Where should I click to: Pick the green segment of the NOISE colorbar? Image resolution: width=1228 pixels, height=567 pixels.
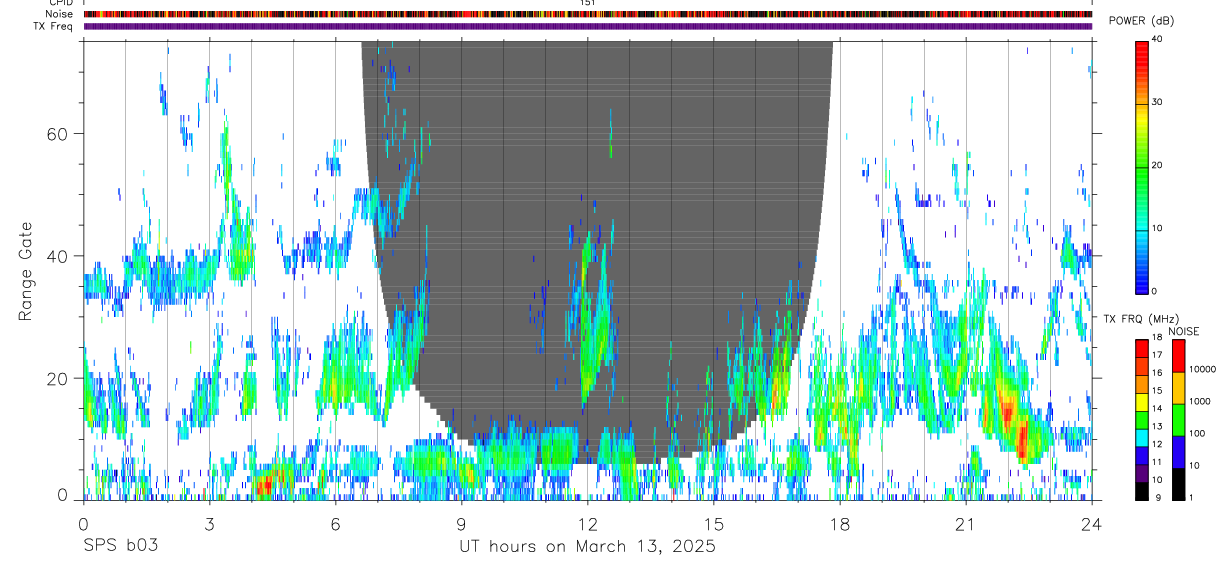pyautogui.click(x=1178, y=419)
